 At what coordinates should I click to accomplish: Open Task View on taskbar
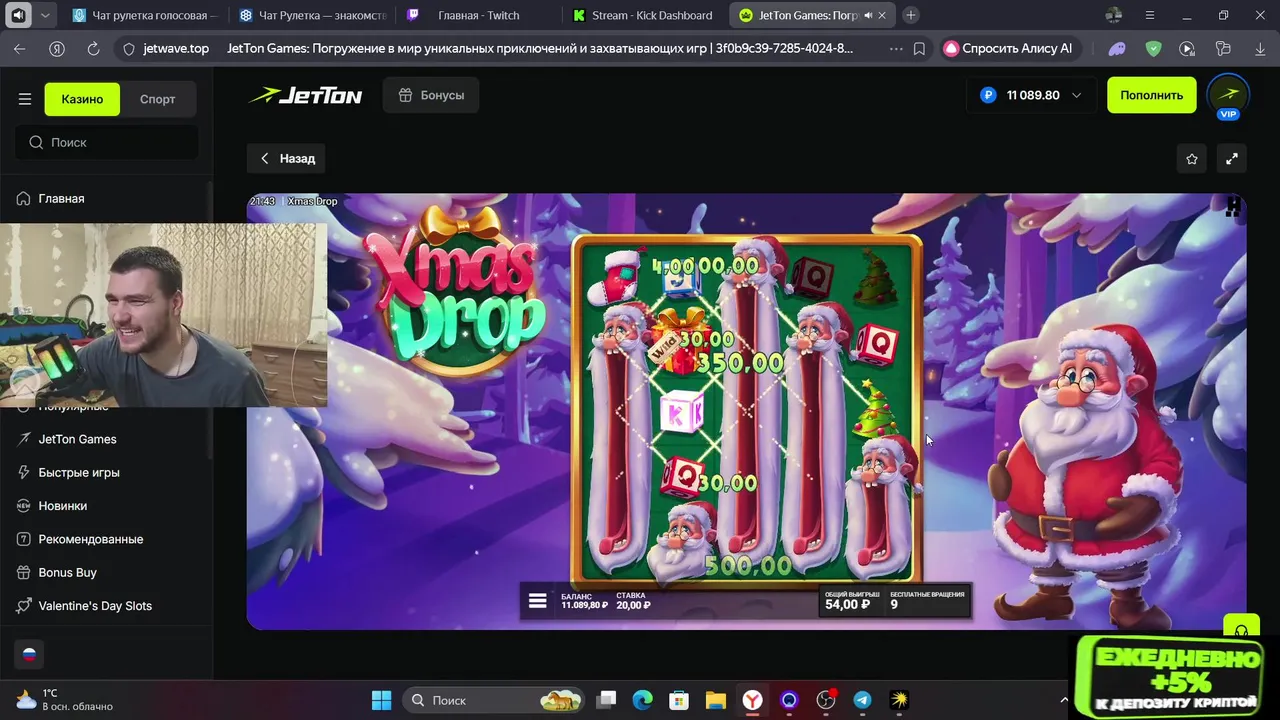pyautogui.click(x=607, y=700)
